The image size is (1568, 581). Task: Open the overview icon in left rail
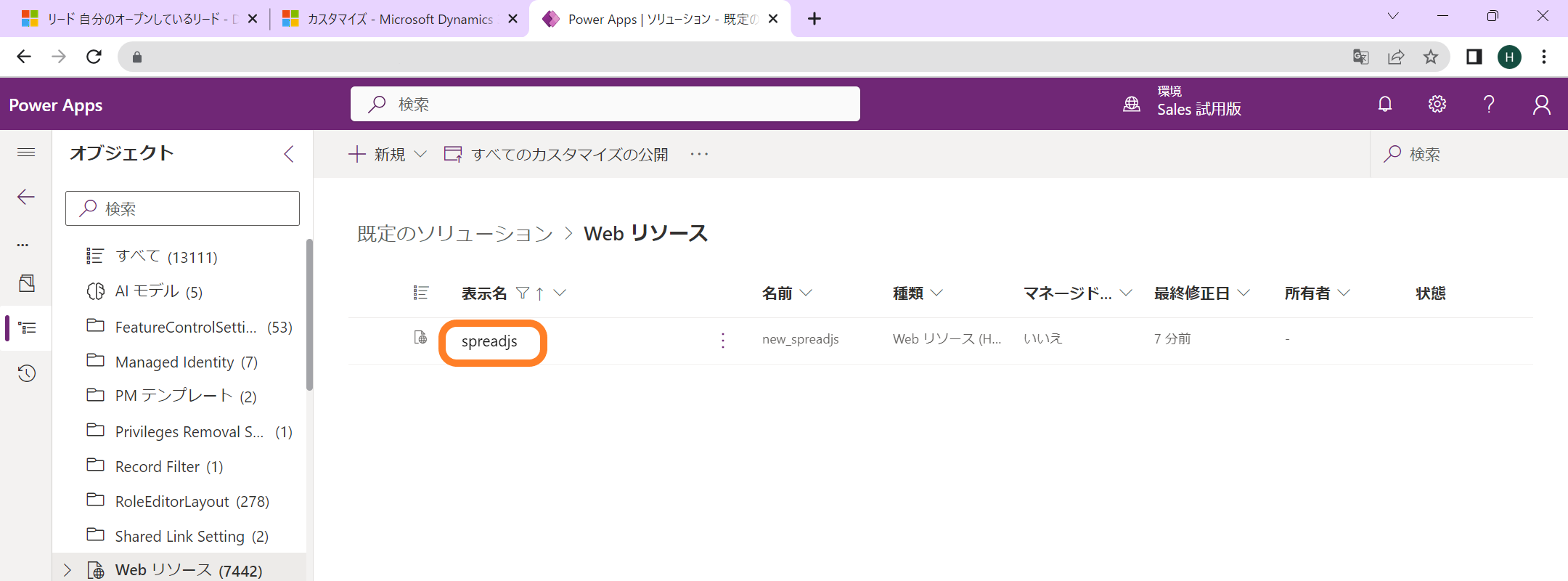pyautogui.click(x=27, y=283)
